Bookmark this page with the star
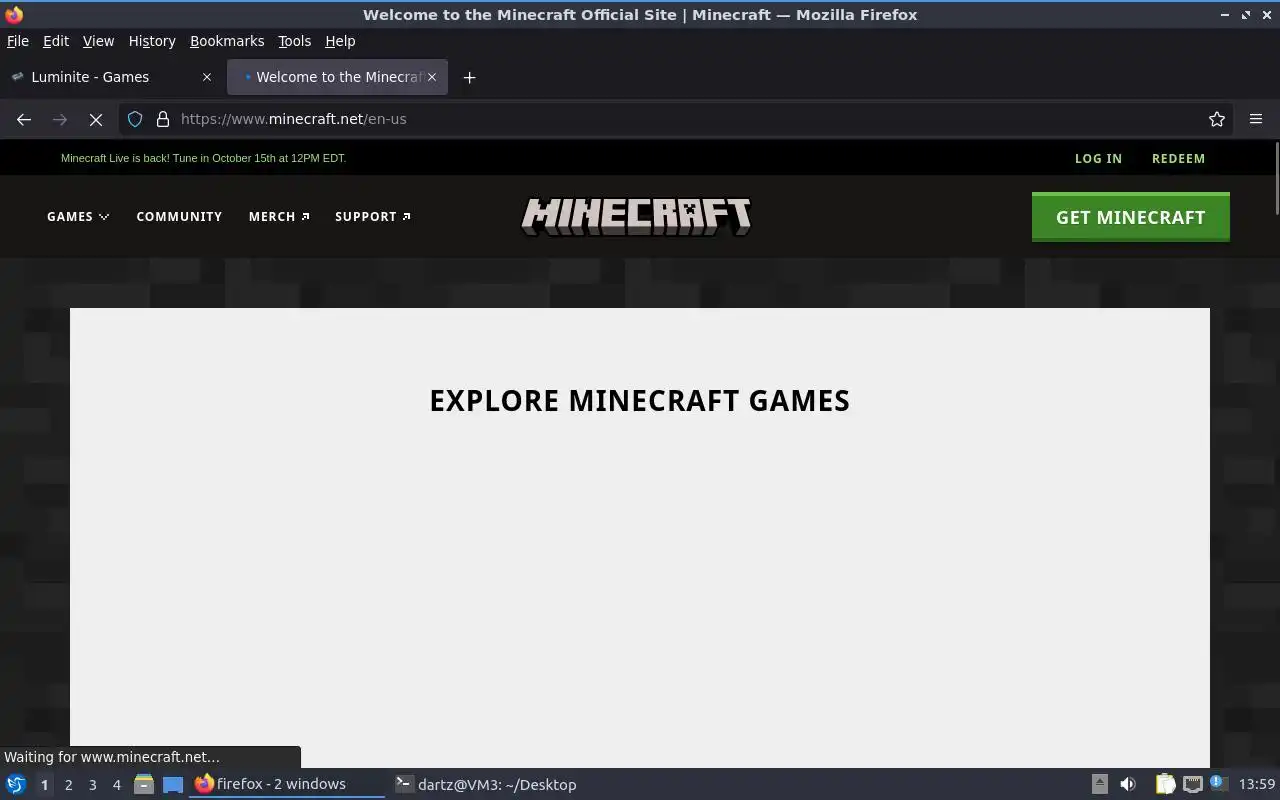1280x800 pixels. [x=1217, y=119]
